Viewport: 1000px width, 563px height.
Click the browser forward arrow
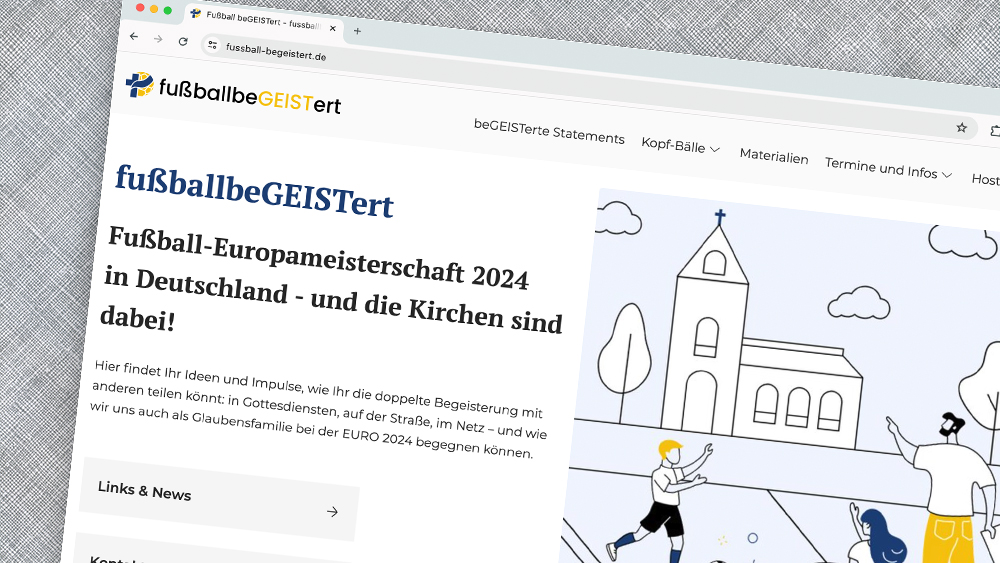pos(158,39)
